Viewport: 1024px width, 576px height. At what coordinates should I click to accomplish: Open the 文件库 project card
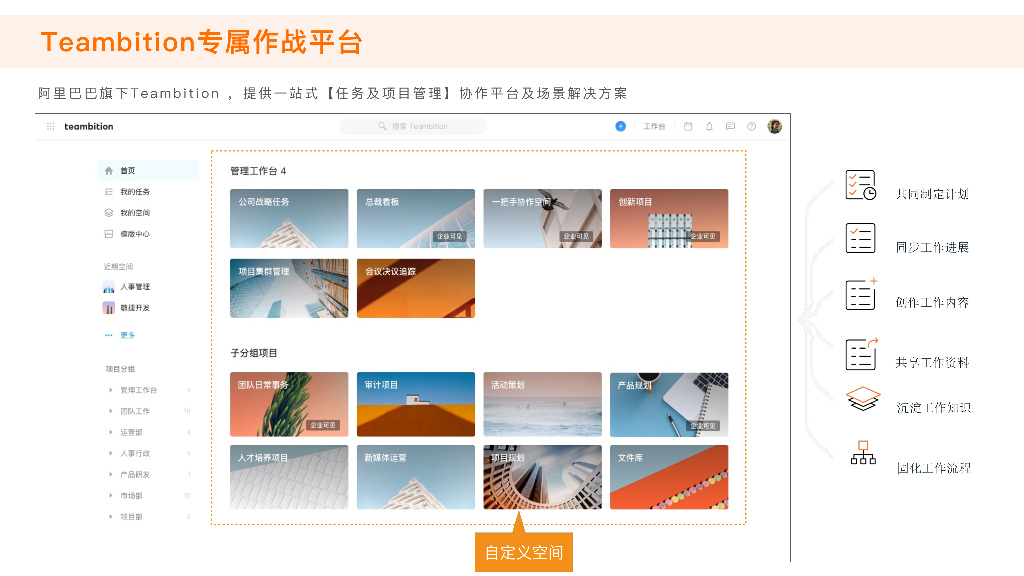(669, 477)
